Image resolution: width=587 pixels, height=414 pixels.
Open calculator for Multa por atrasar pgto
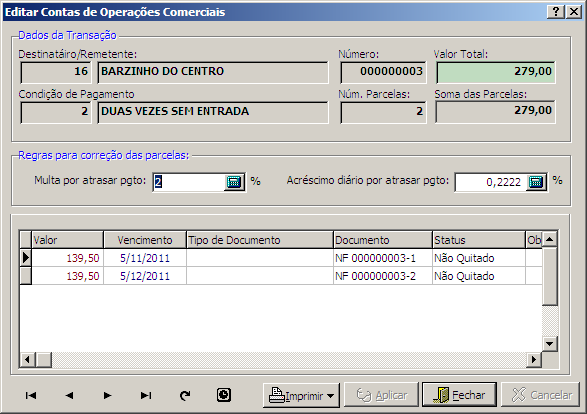tap(234, 182)
